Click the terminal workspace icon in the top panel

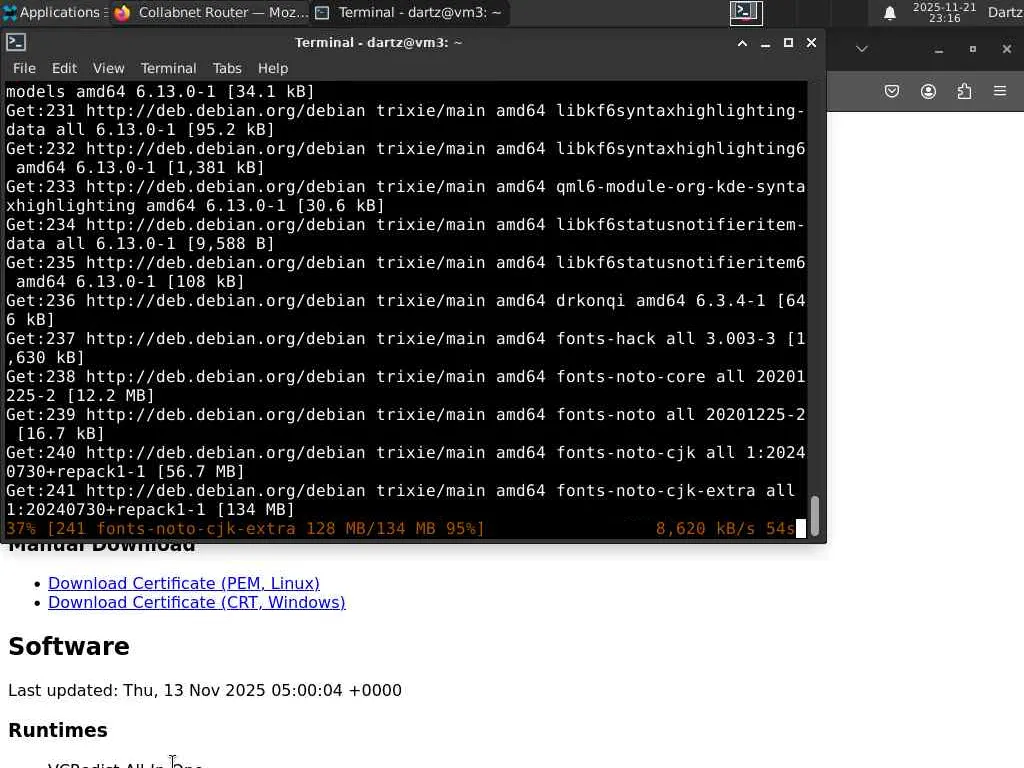click(x=746, y=12)
